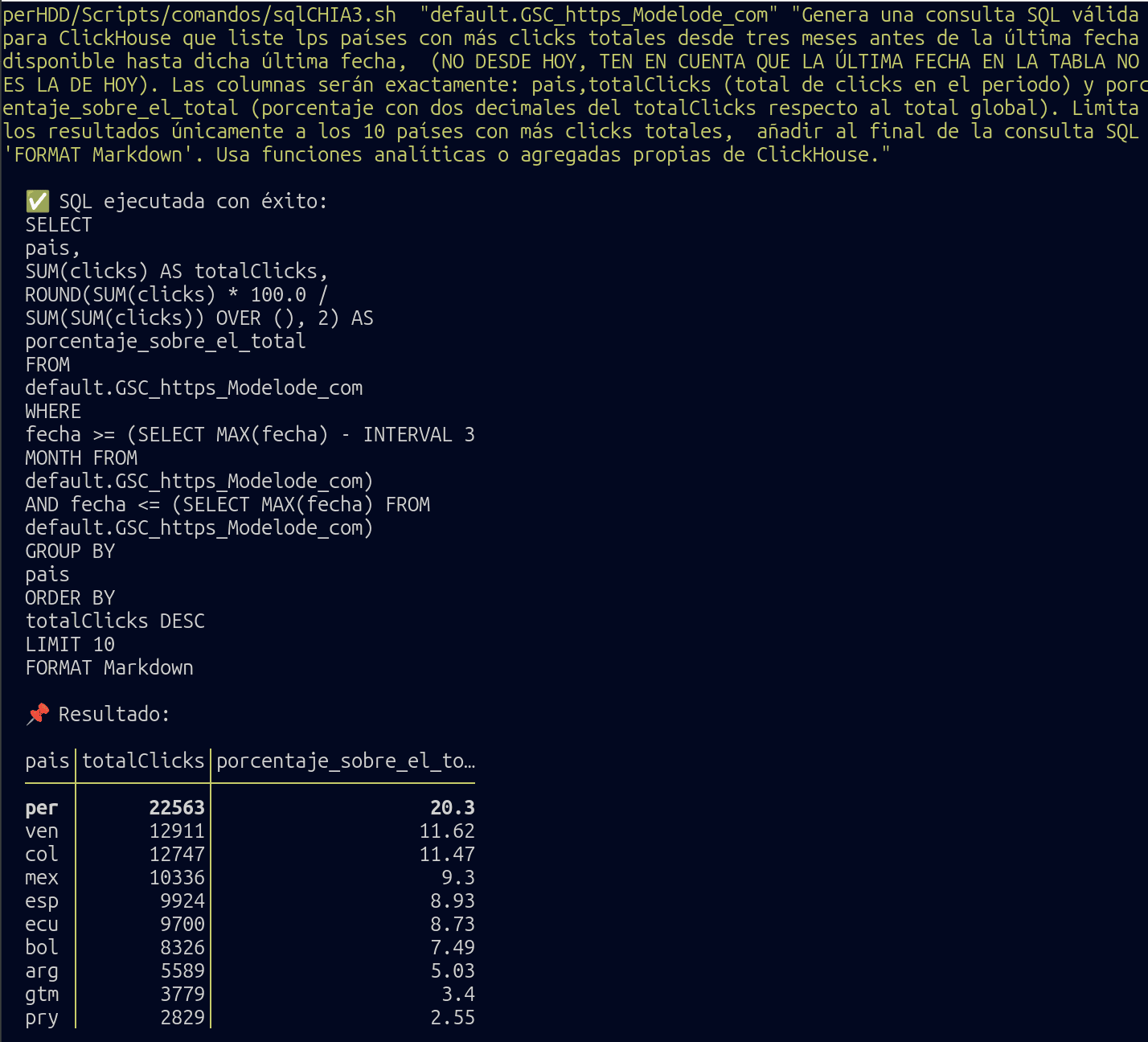This screenshot has width=1148, height=1042.
Task: Click the value 12911
Action: point(177,831)
